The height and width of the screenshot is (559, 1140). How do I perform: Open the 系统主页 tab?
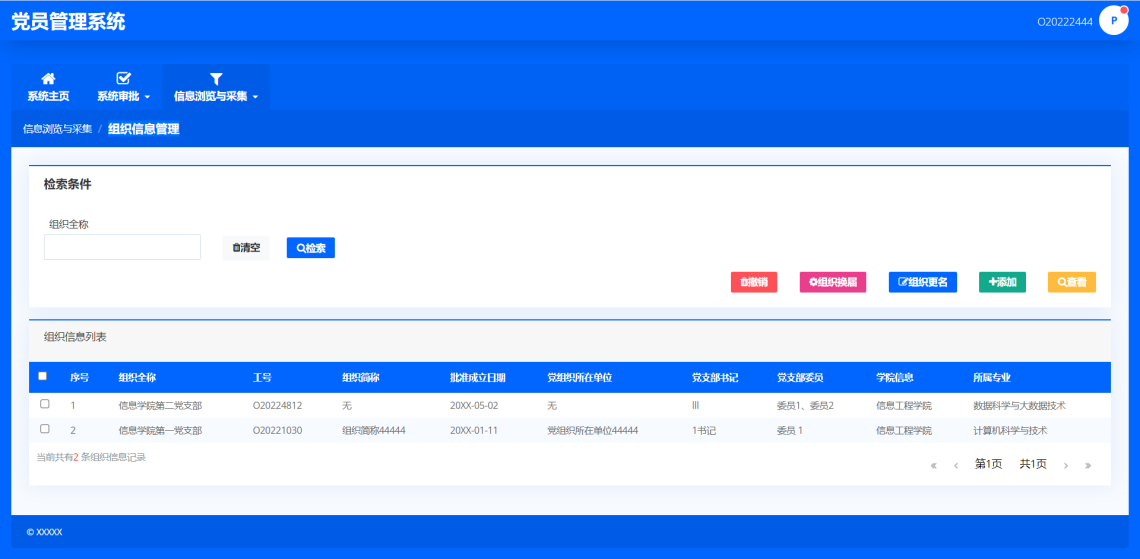point(49,87)
